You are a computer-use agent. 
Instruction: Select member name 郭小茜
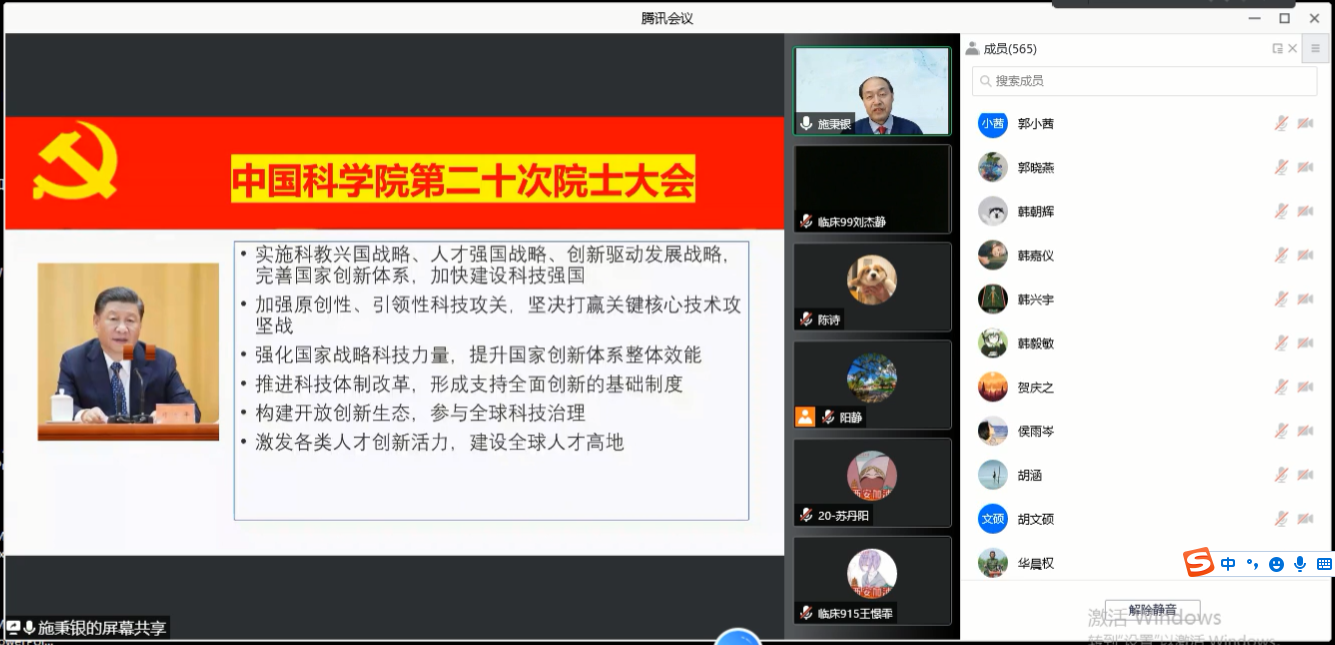[1036, 124]
